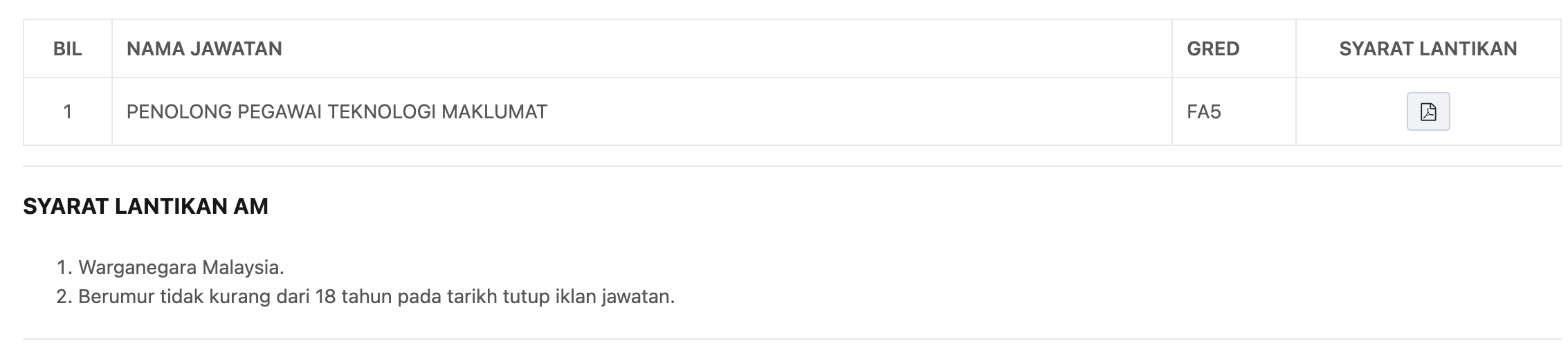Click the GRED column header
Image resolution: width=1568 pixels, height=346 pixels.
[x=1212, y=48]
